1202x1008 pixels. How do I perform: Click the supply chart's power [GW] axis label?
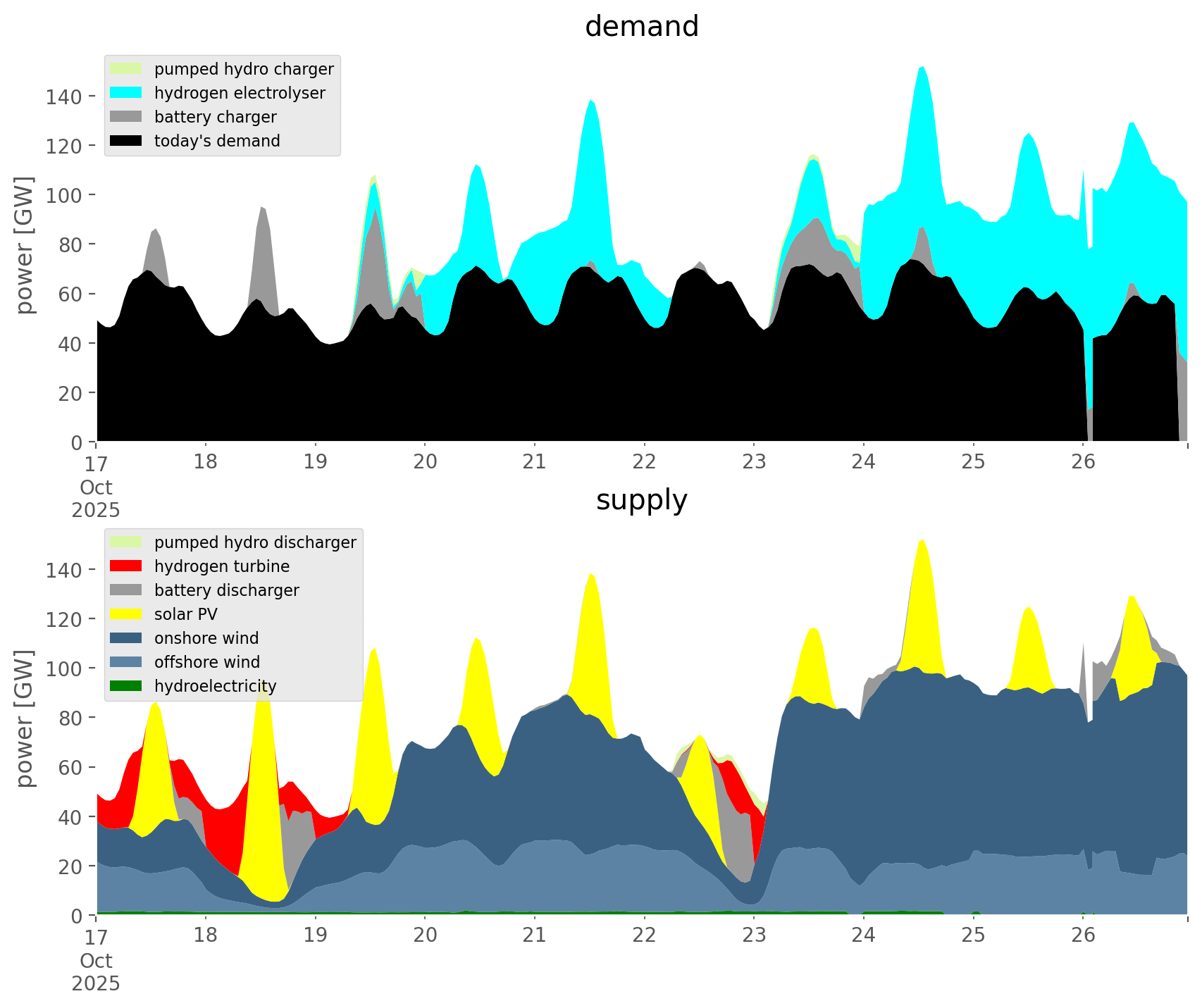(25, 718)
